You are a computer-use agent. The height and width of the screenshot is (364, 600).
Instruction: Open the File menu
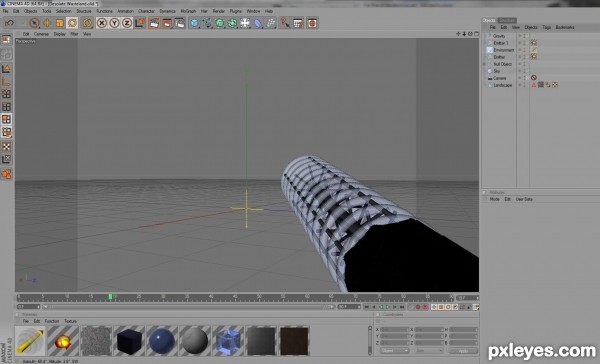5,11
